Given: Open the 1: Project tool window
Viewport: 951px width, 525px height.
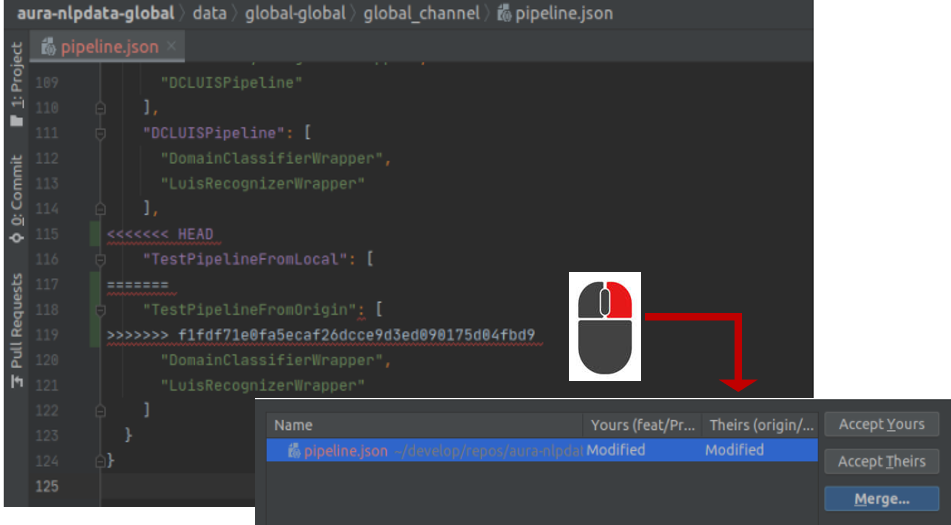Looking at the screenshot, I should tap(16, 84).
